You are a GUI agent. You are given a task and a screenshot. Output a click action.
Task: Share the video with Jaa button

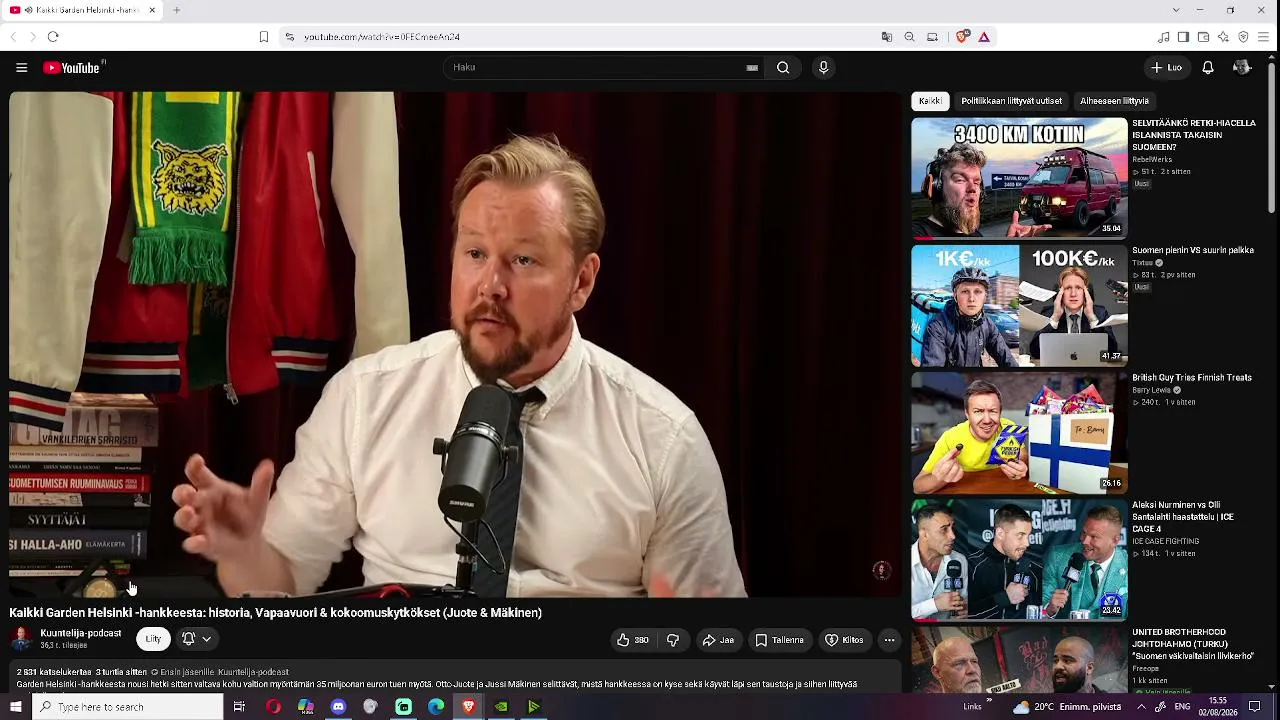click(x=718, y=640)
